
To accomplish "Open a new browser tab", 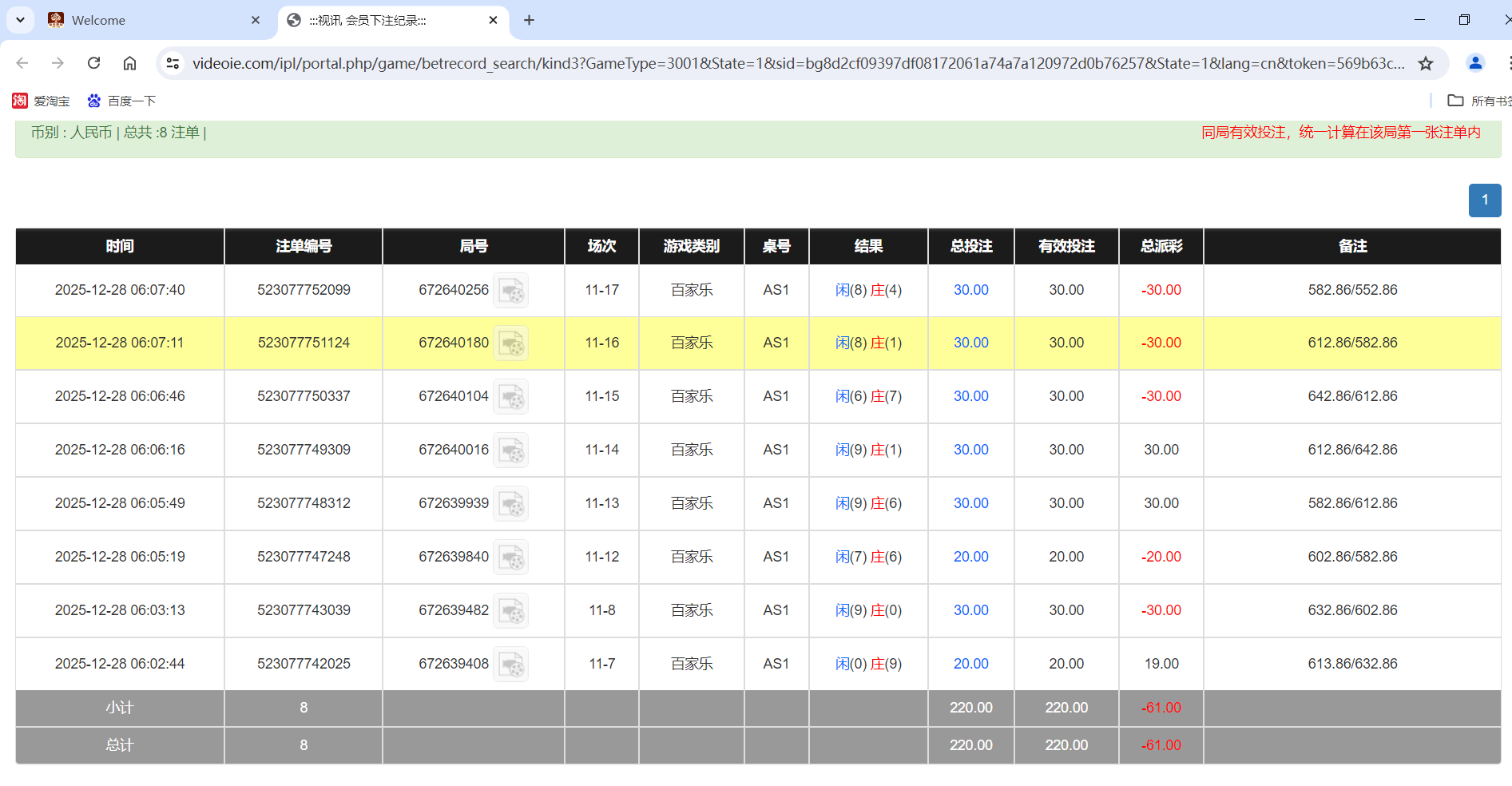I will point(529,20).
